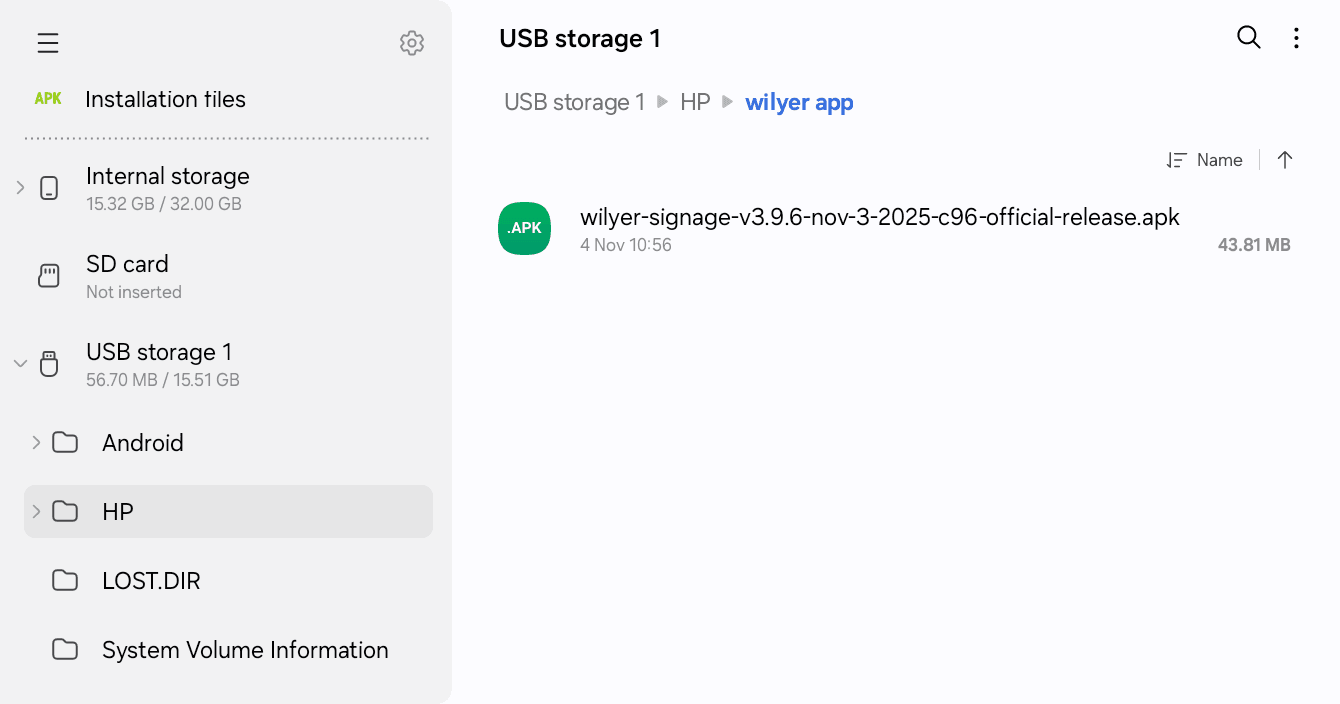This screenshot has width=1340, height=704.
Task: Open the settings gear icon
Action: point(412,43)
